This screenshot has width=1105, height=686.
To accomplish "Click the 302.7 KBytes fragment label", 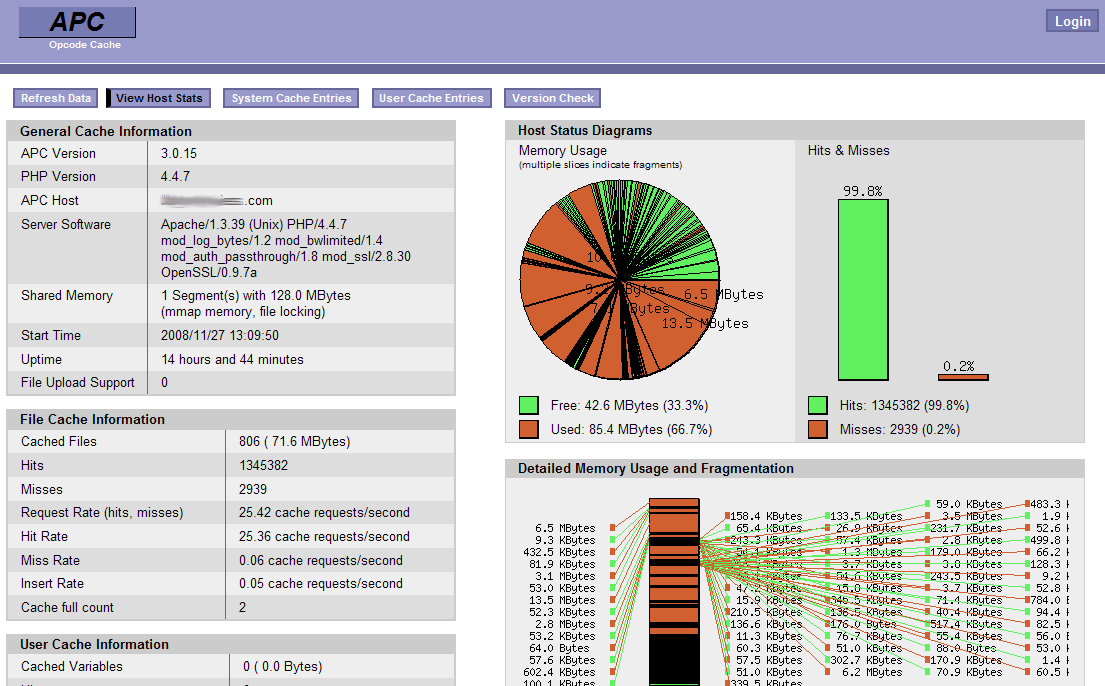I will click(866, 660).
